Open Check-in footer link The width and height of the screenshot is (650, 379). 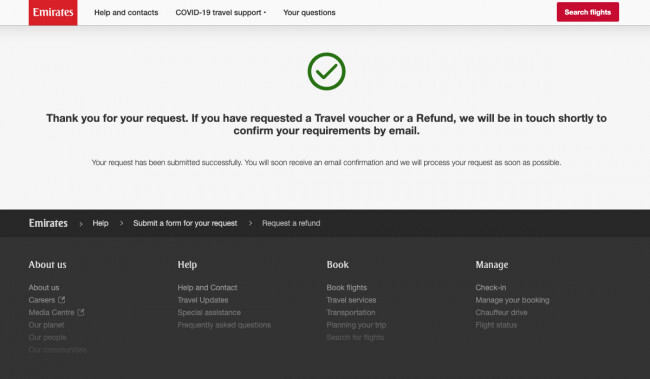491,287
